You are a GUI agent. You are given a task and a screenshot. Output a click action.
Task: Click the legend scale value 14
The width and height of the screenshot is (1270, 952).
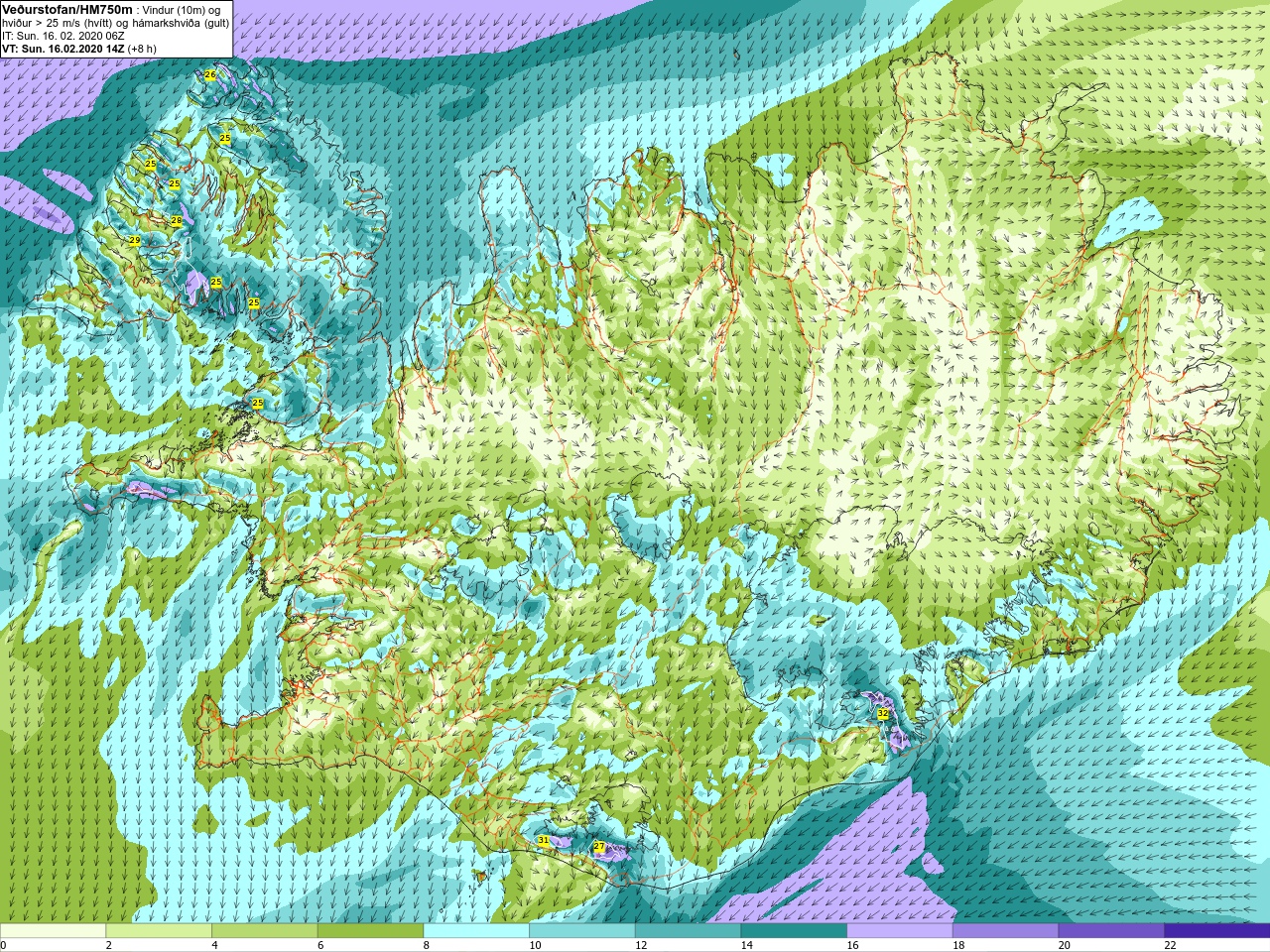(x=747, y=945)
